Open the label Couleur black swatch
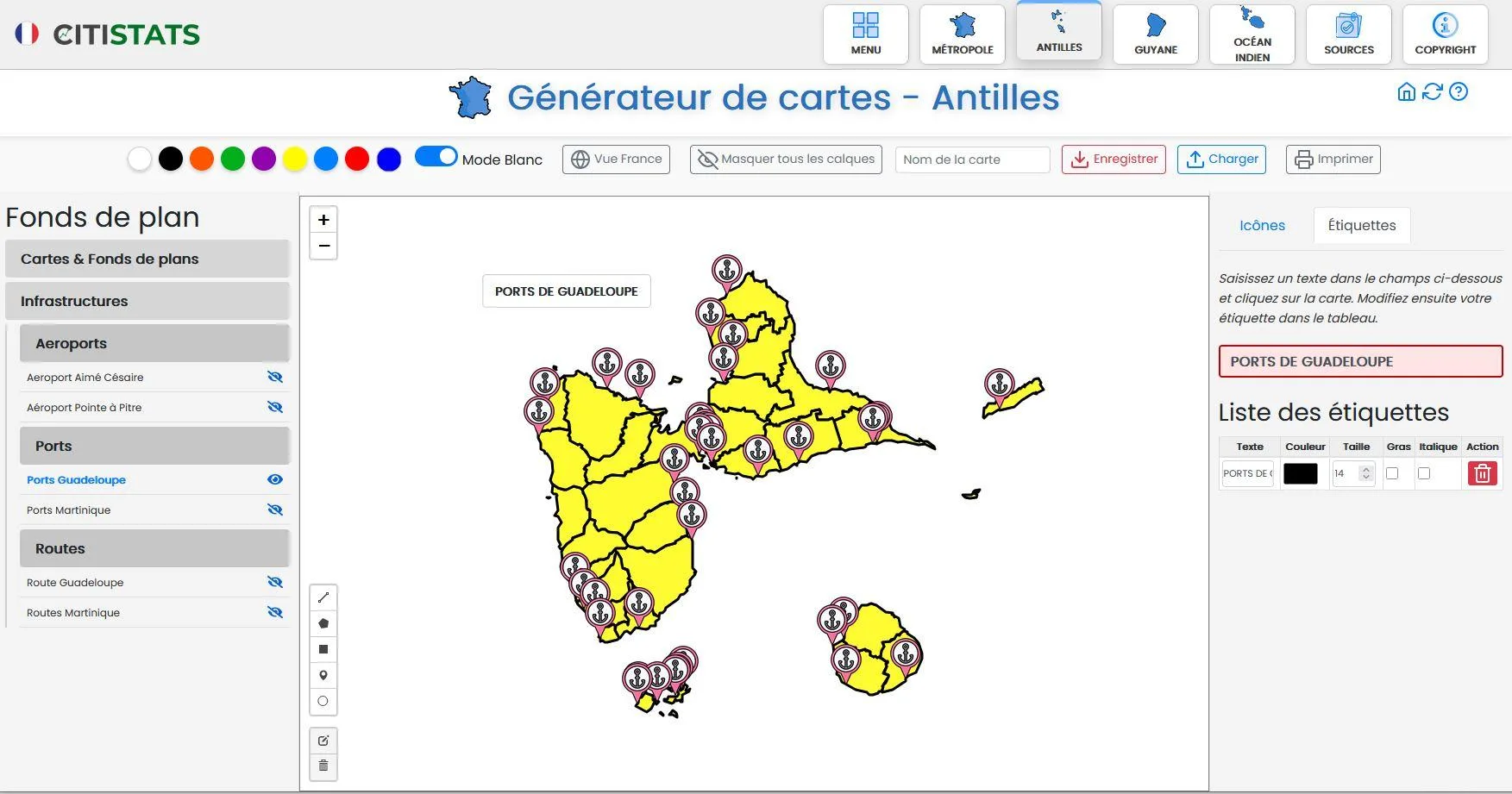 pos(1301,473)
